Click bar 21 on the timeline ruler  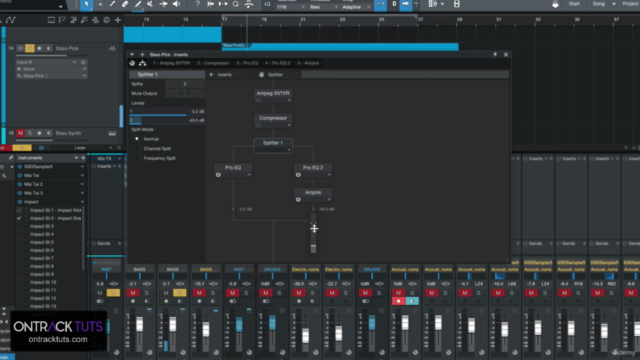[303, 20]
